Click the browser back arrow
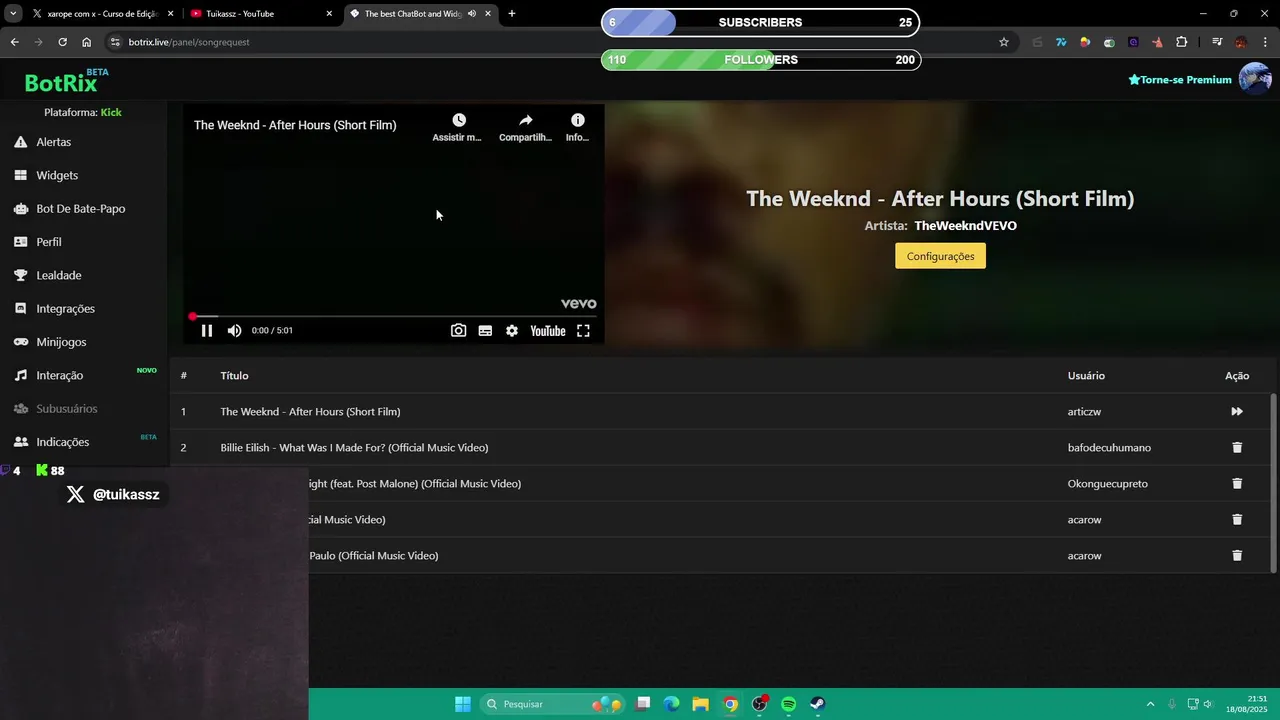Viewport: 1280px width, 720px height. click(14, 42)
